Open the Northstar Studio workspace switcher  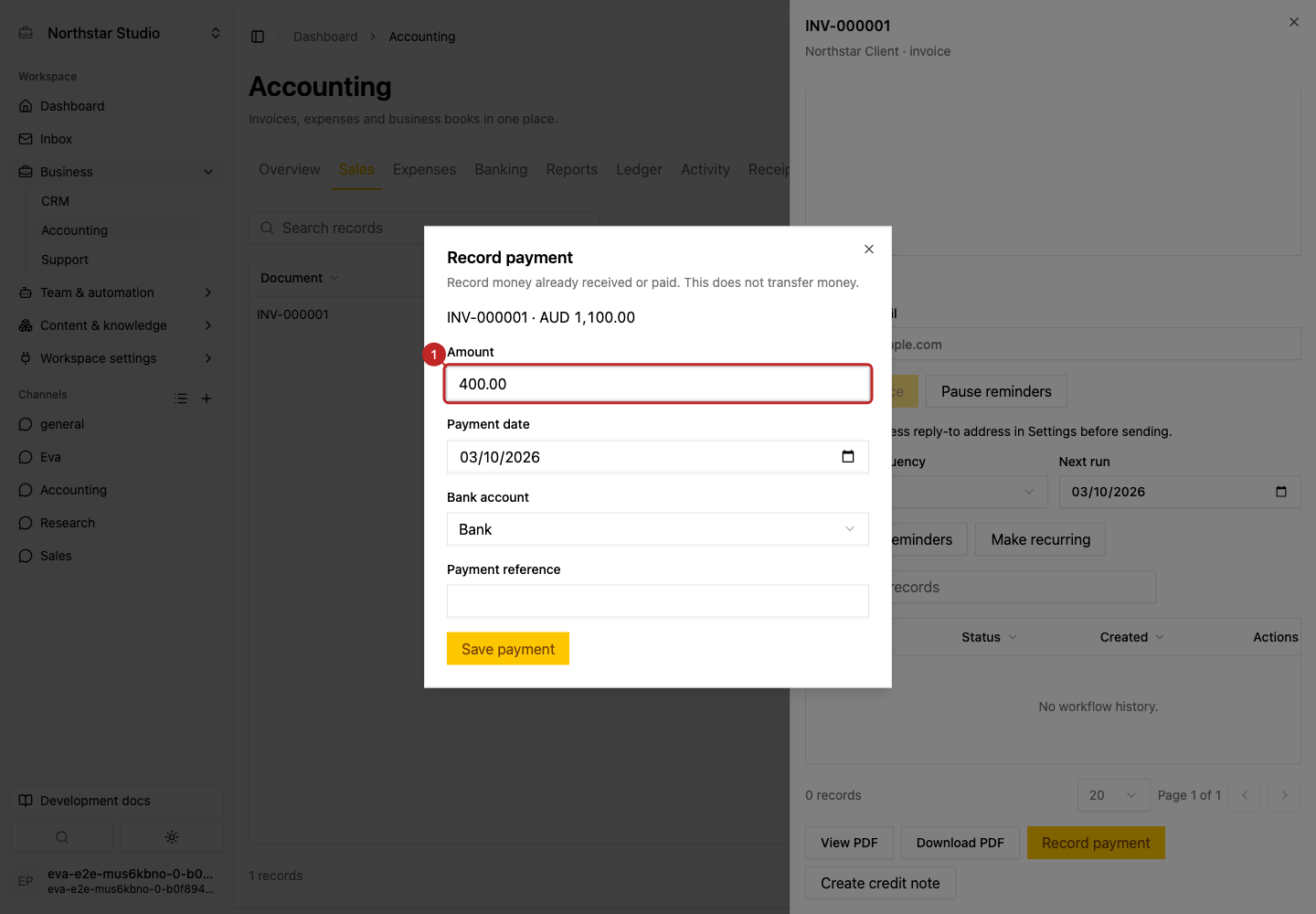(119, 33)
